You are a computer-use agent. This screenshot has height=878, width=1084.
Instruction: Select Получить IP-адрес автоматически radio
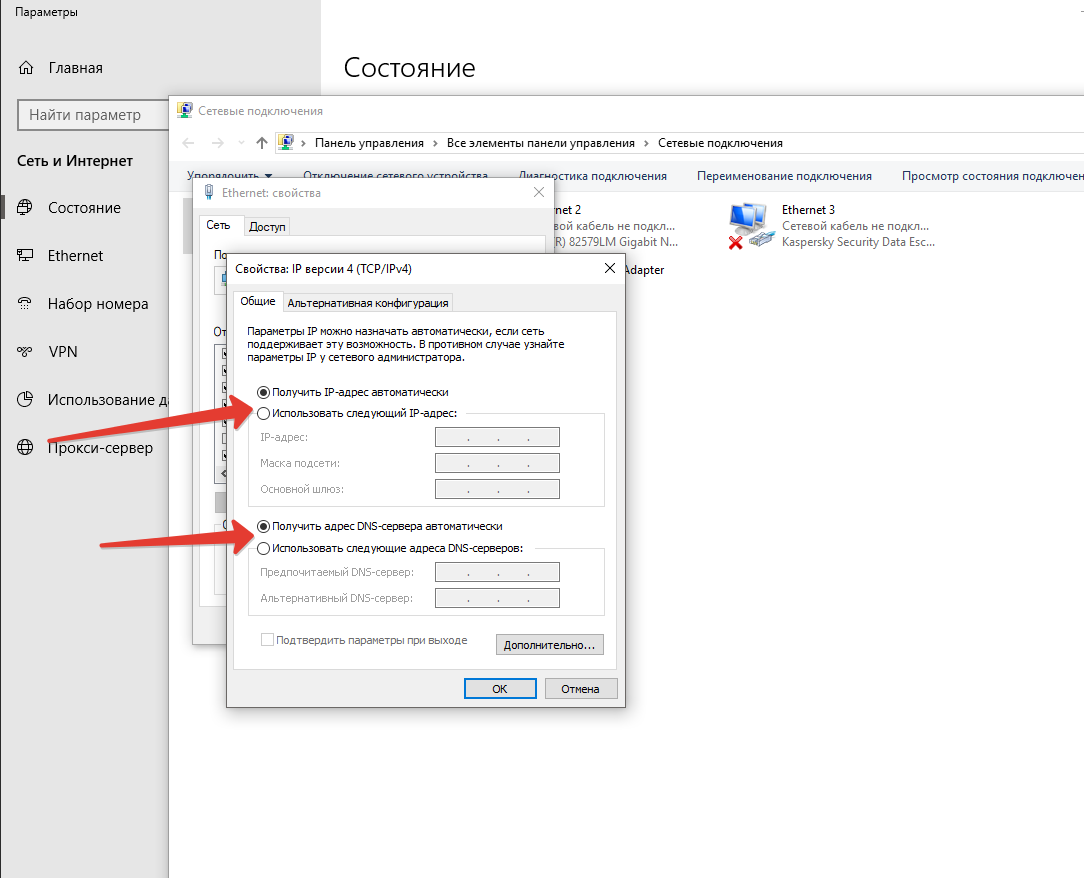click(x=263, y=392)
